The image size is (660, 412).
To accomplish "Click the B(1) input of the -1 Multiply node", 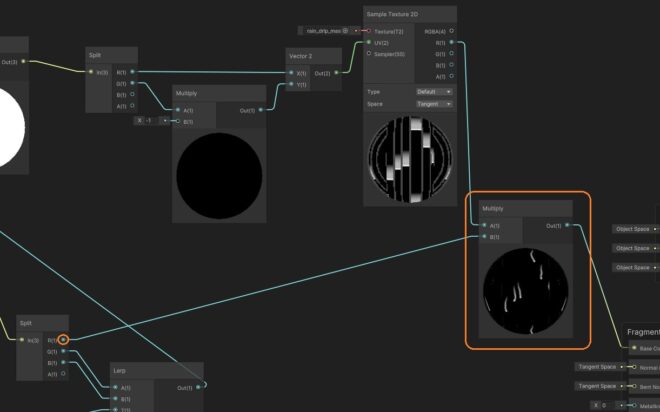I will 178,121.
